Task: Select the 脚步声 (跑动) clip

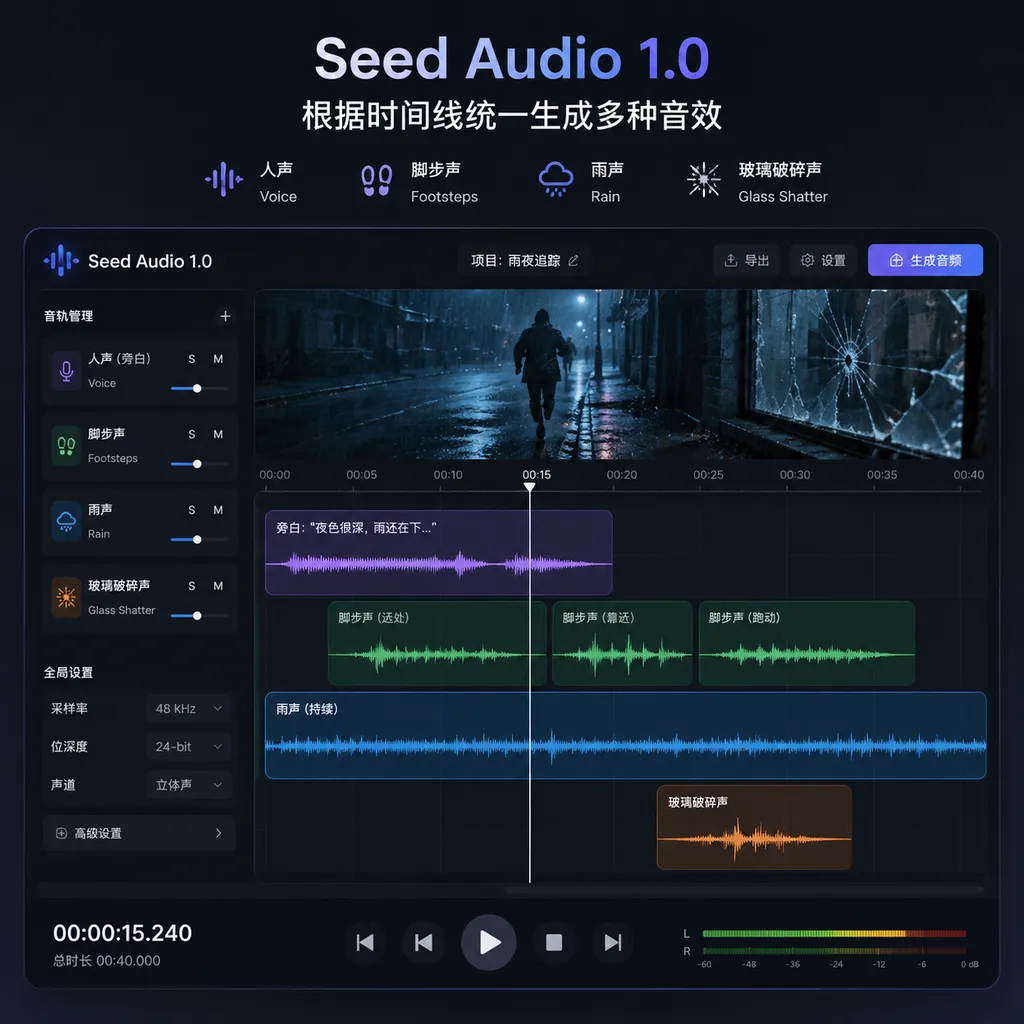Action: [x=807, y=643]
